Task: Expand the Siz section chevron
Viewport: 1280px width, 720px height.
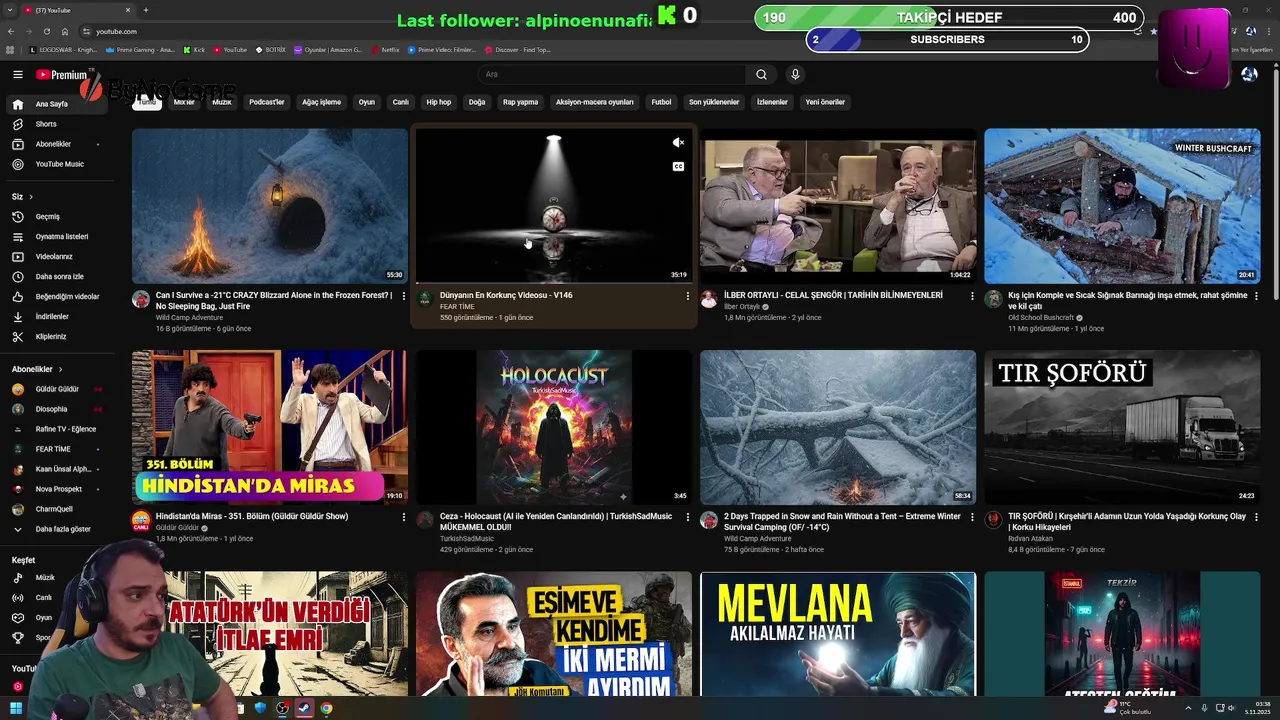Action: click(31, 197)
